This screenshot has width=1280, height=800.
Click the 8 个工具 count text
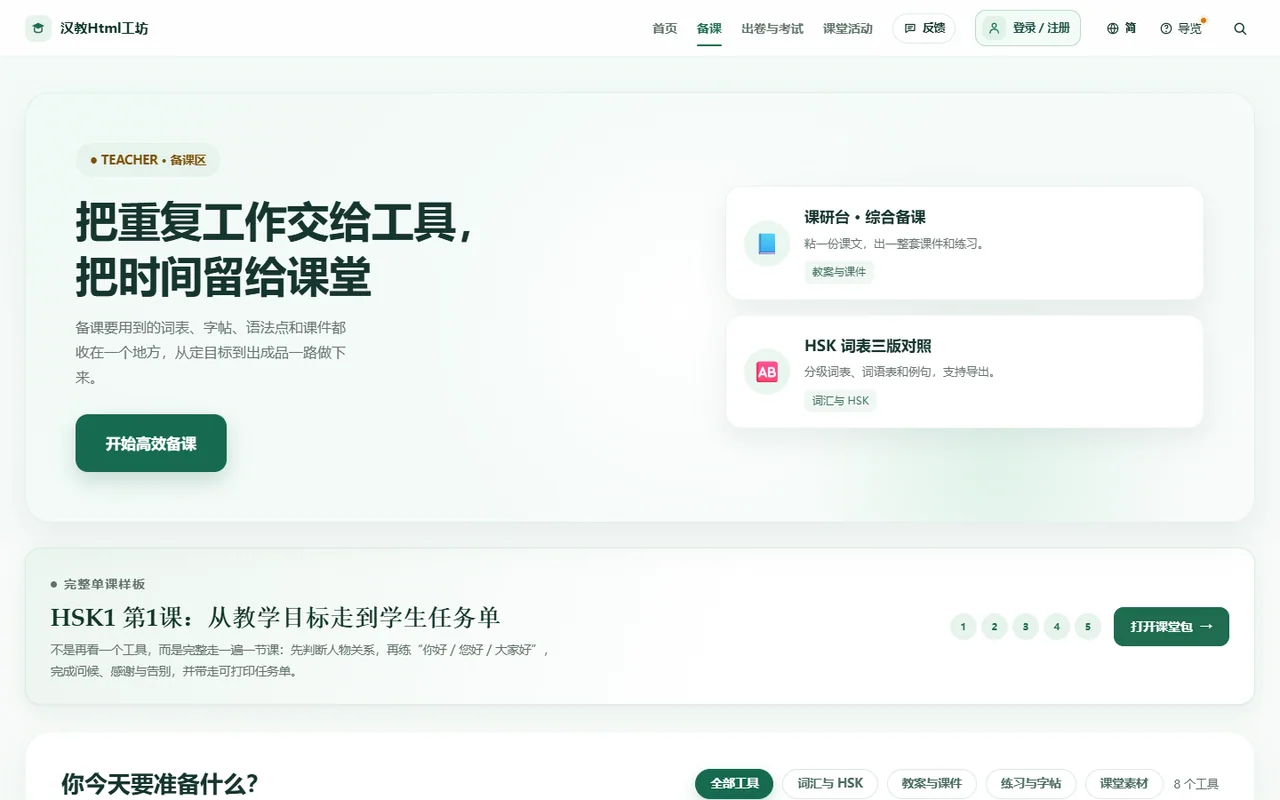[x=1196, y=784]
